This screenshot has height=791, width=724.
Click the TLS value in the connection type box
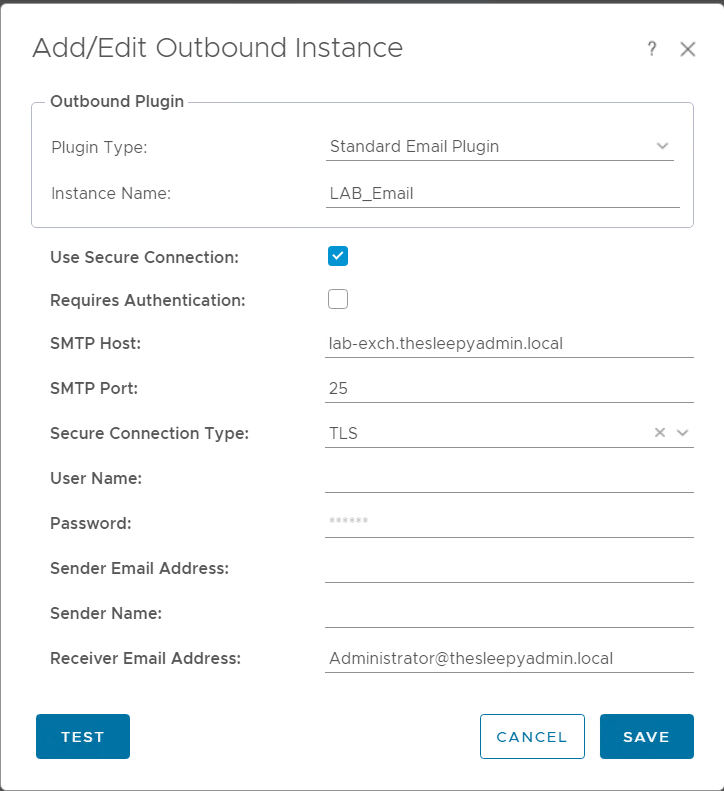343,433
